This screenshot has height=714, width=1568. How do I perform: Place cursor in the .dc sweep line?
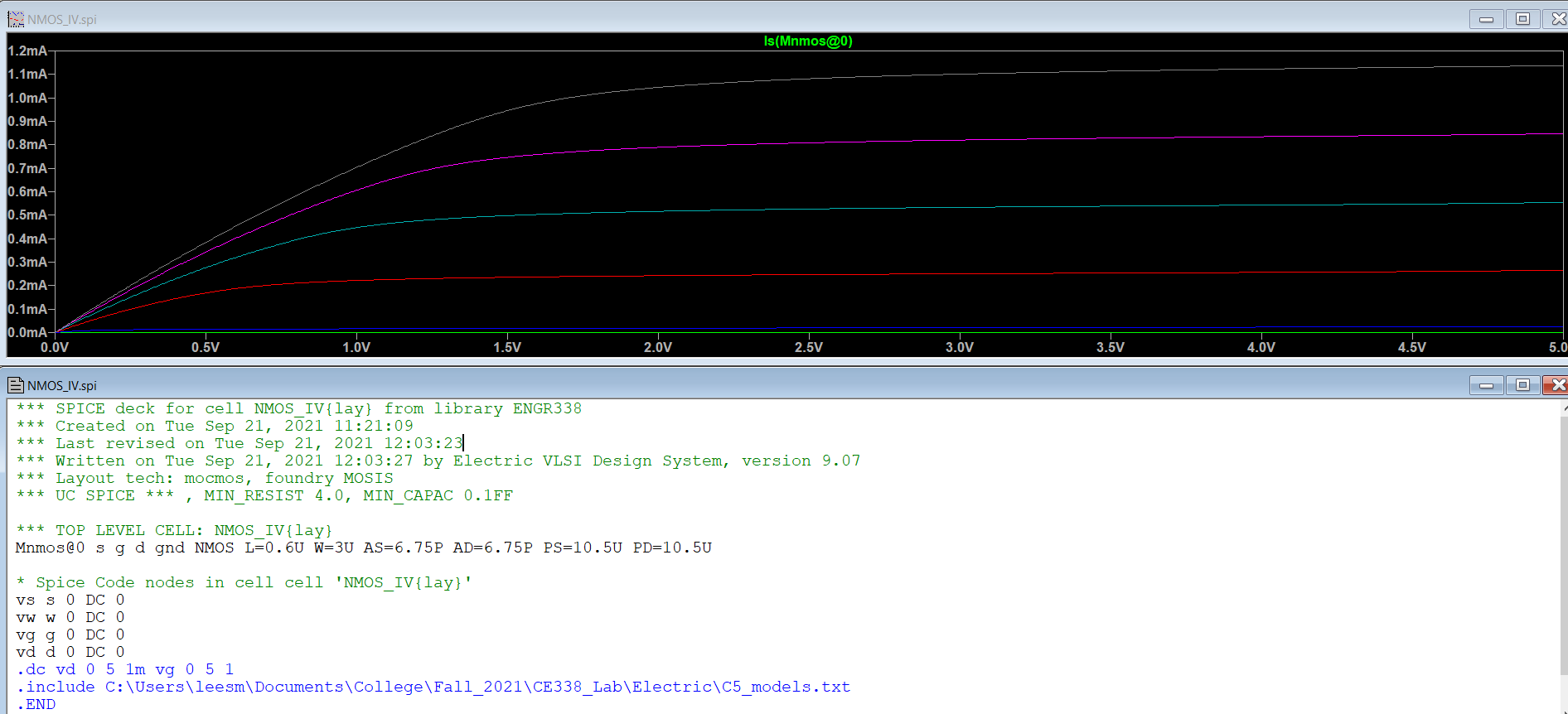point(124,669)
